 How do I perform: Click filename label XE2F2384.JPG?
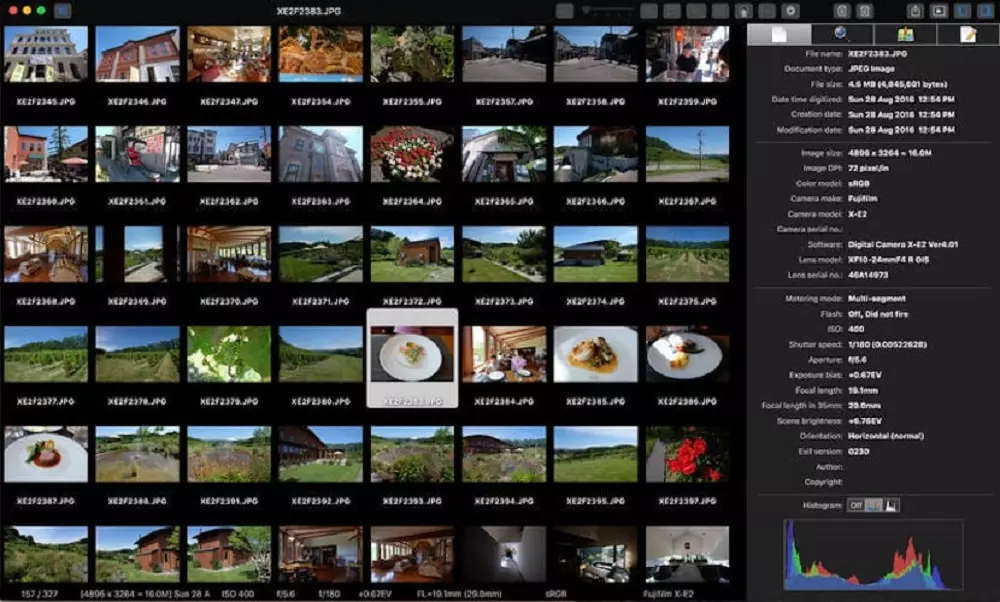pos(504,401)
